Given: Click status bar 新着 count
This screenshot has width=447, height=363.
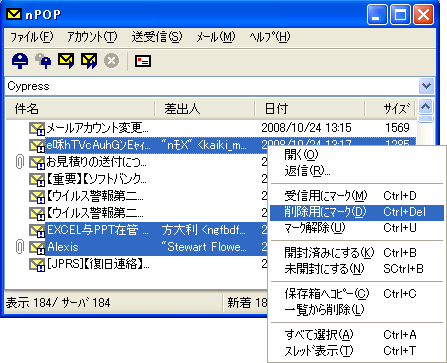Looking at the screenshot, I should pos(247,303).
